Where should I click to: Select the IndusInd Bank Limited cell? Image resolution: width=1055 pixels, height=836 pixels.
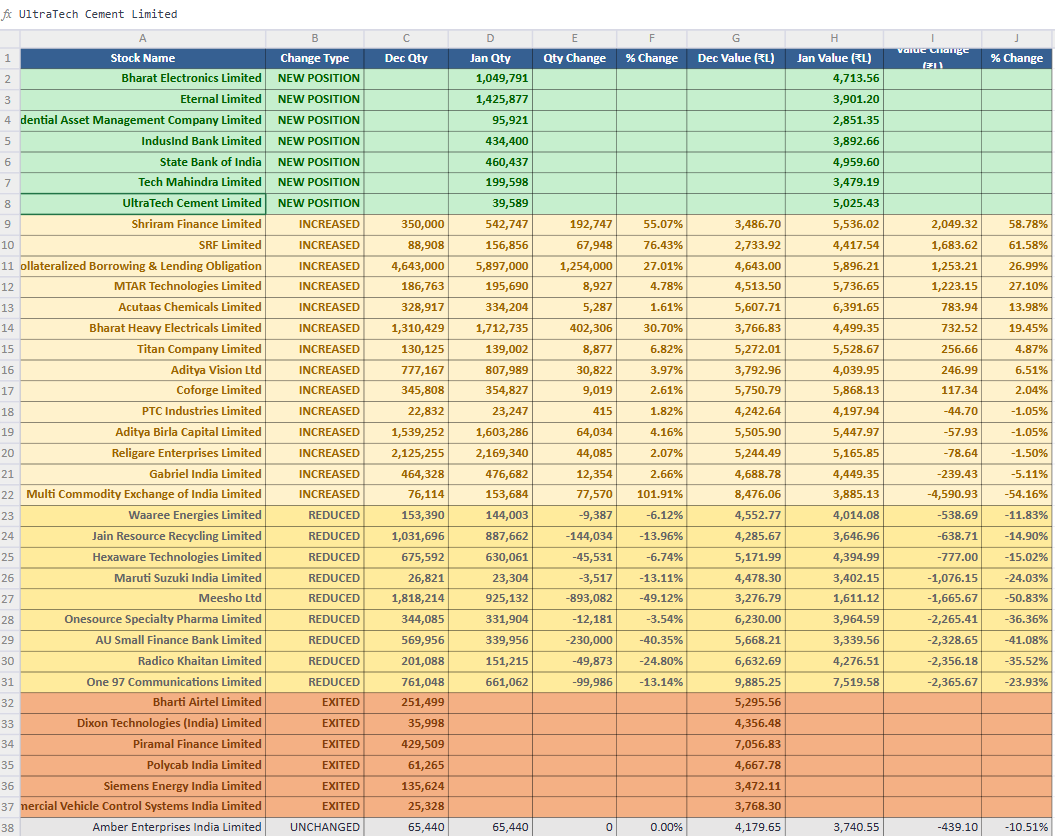coord(143,141)
